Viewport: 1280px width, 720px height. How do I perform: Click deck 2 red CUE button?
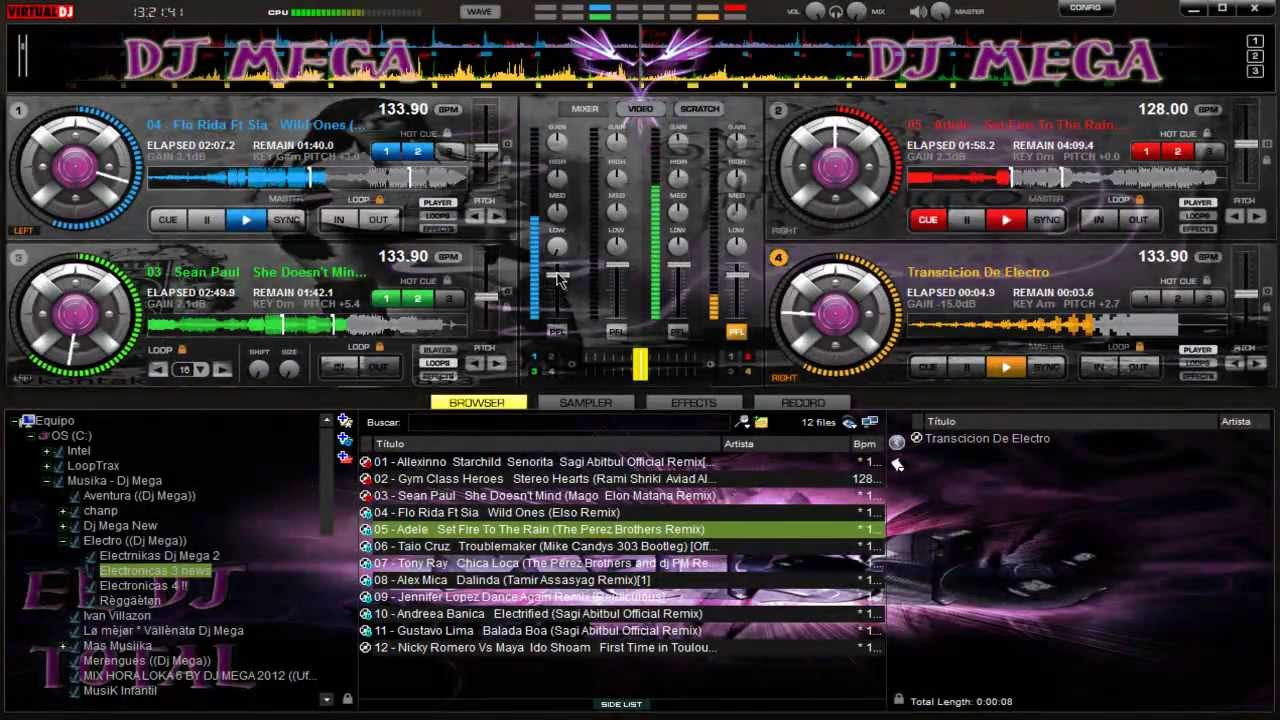tap(928, 220)
